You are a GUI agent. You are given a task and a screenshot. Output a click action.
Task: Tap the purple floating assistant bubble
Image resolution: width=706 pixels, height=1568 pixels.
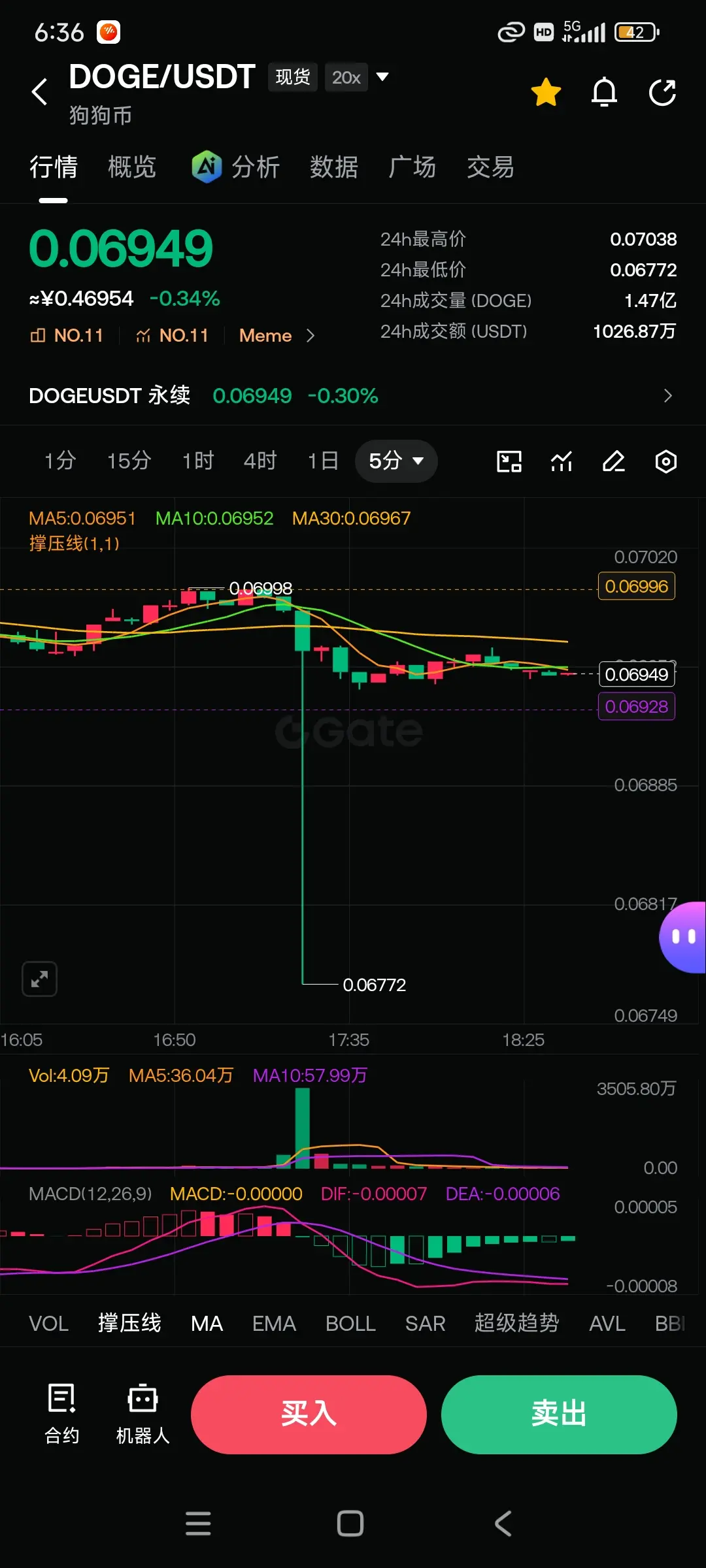tap(683, 937)
